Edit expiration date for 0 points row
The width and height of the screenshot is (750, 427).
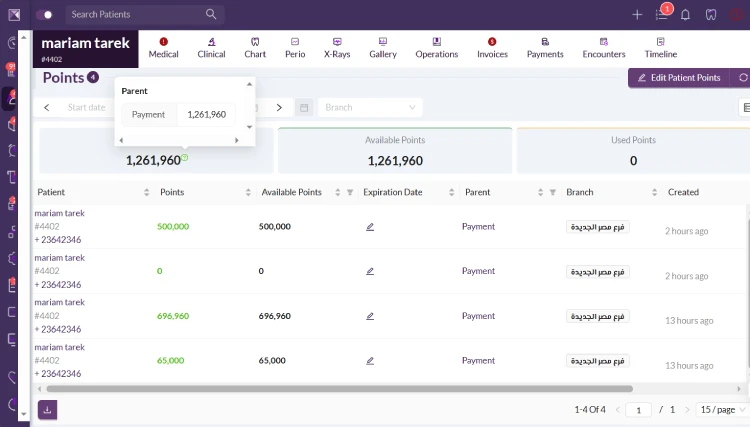tap(370, 272)
